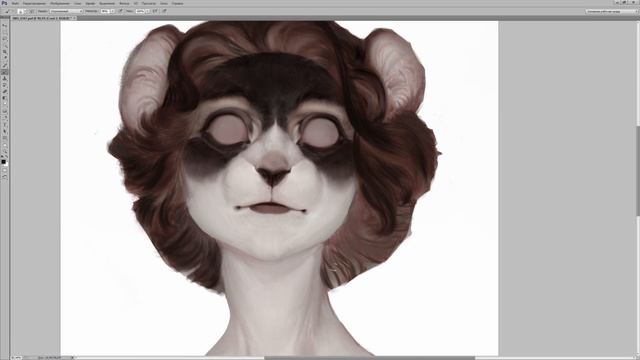The image size is (640, 360).
Task: Click the Flow value field
Action: [x=140, y=11]
